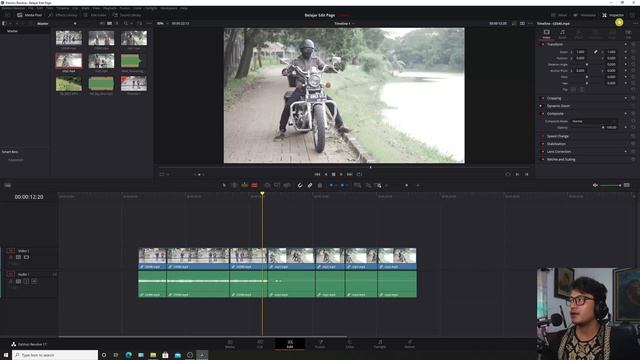Click the Overwrite Clip toolbar icon
Screen dimensions: 640x360
(x=277, y=185)
